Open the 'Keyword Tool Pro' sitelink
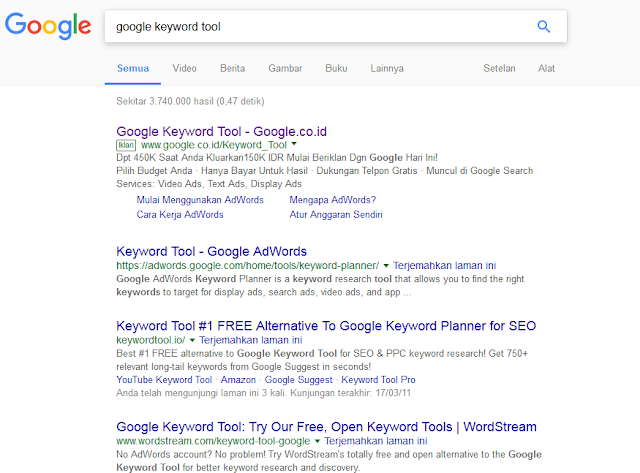The width and height of the screenshot is (640, 473). 378,380
